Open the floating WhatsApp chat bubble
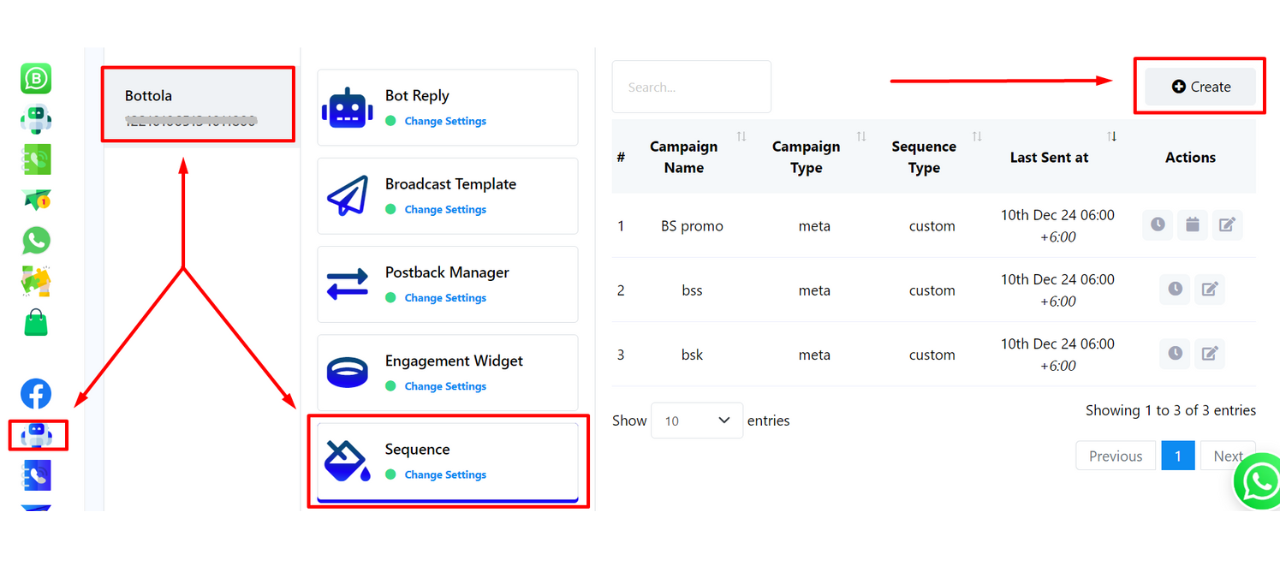Image resolution: width=1280 pixels, height=585 pixels. (x=1259, y=482)
